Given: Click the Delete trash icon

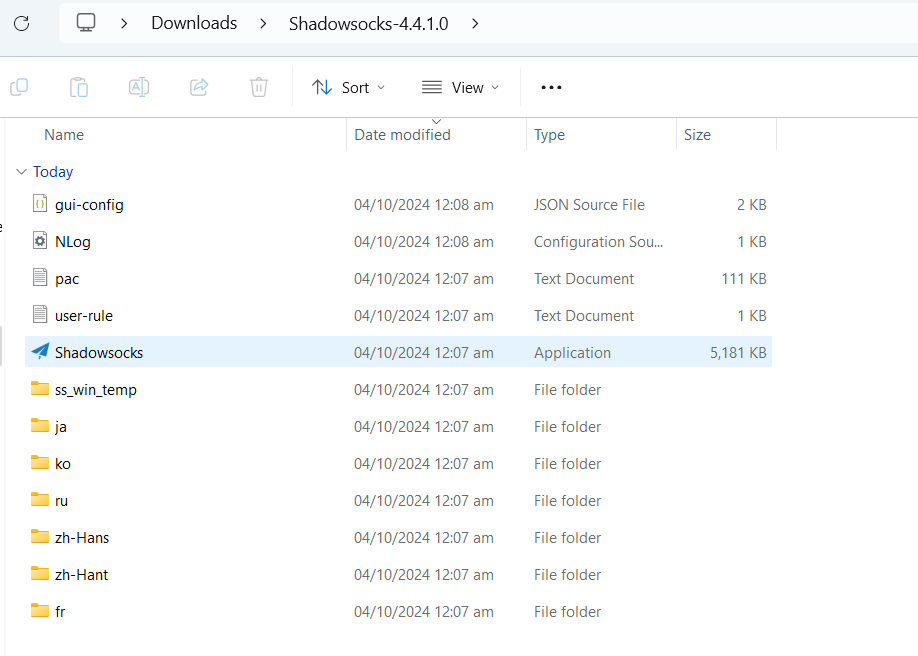Looking at the screenshot, I should click(x=259, y=87).
